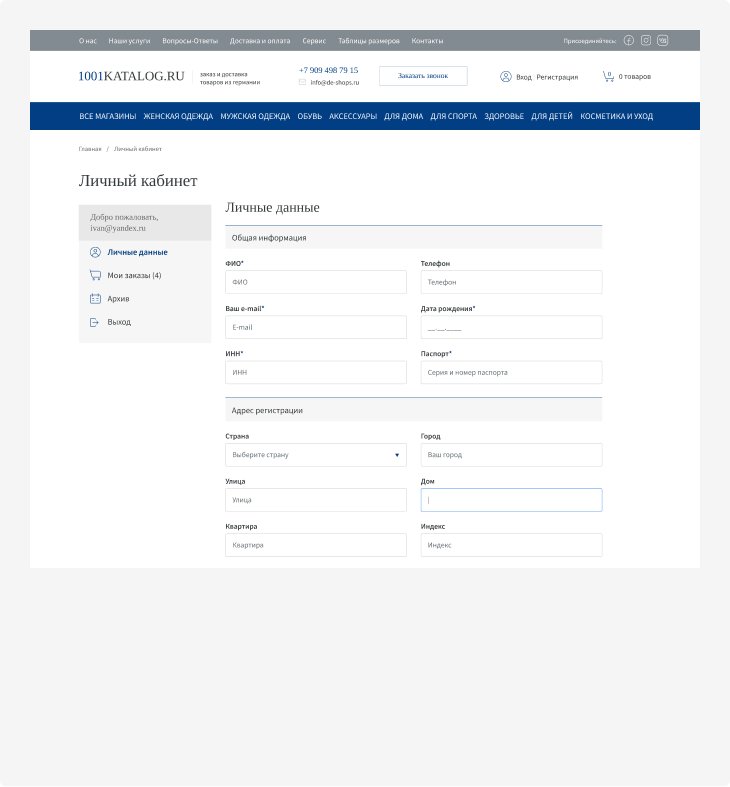Click the Вход login link
Screen dimensions: 730x787
[x=524, y=77]
